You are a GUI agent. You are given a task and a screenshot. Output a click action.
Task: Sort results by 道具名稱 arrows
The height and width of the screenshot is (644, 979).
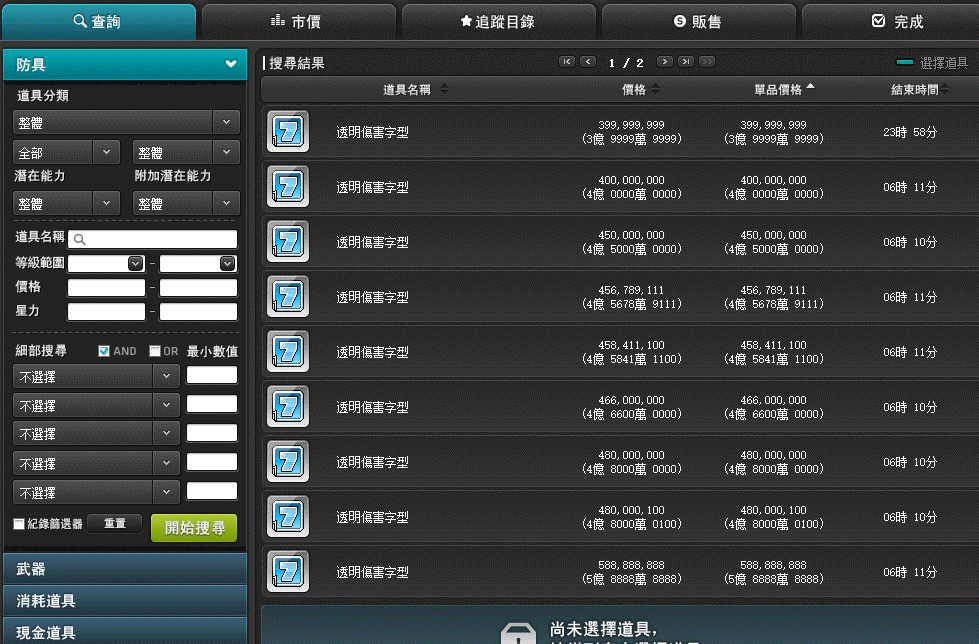(x=444, y=89)
